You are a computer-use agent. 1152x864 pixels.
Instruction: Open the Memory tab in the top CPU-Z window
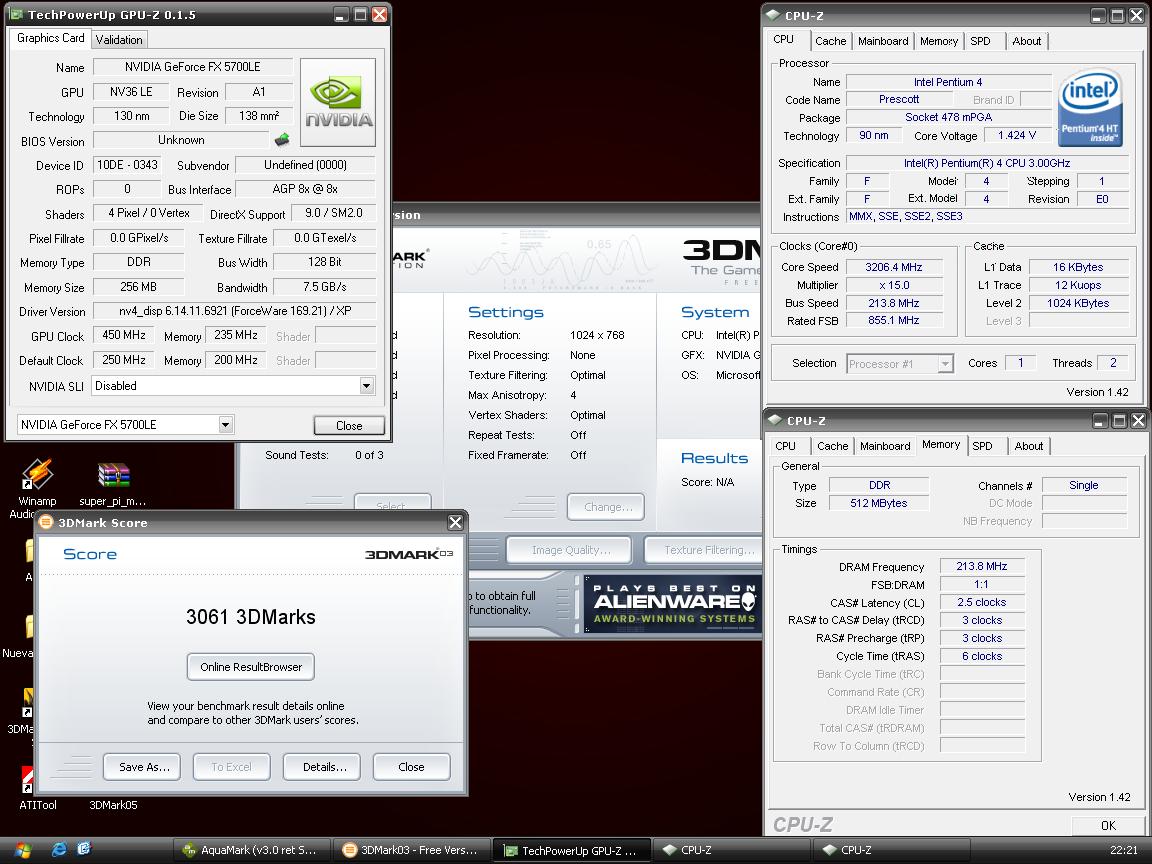point(939,41)
